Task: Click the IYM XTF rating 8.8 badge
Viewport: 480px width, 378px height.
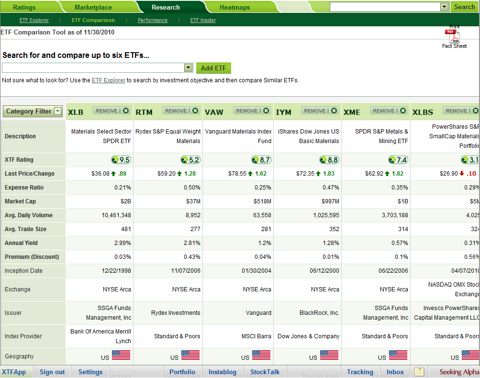Action: (x=329, y=160)
